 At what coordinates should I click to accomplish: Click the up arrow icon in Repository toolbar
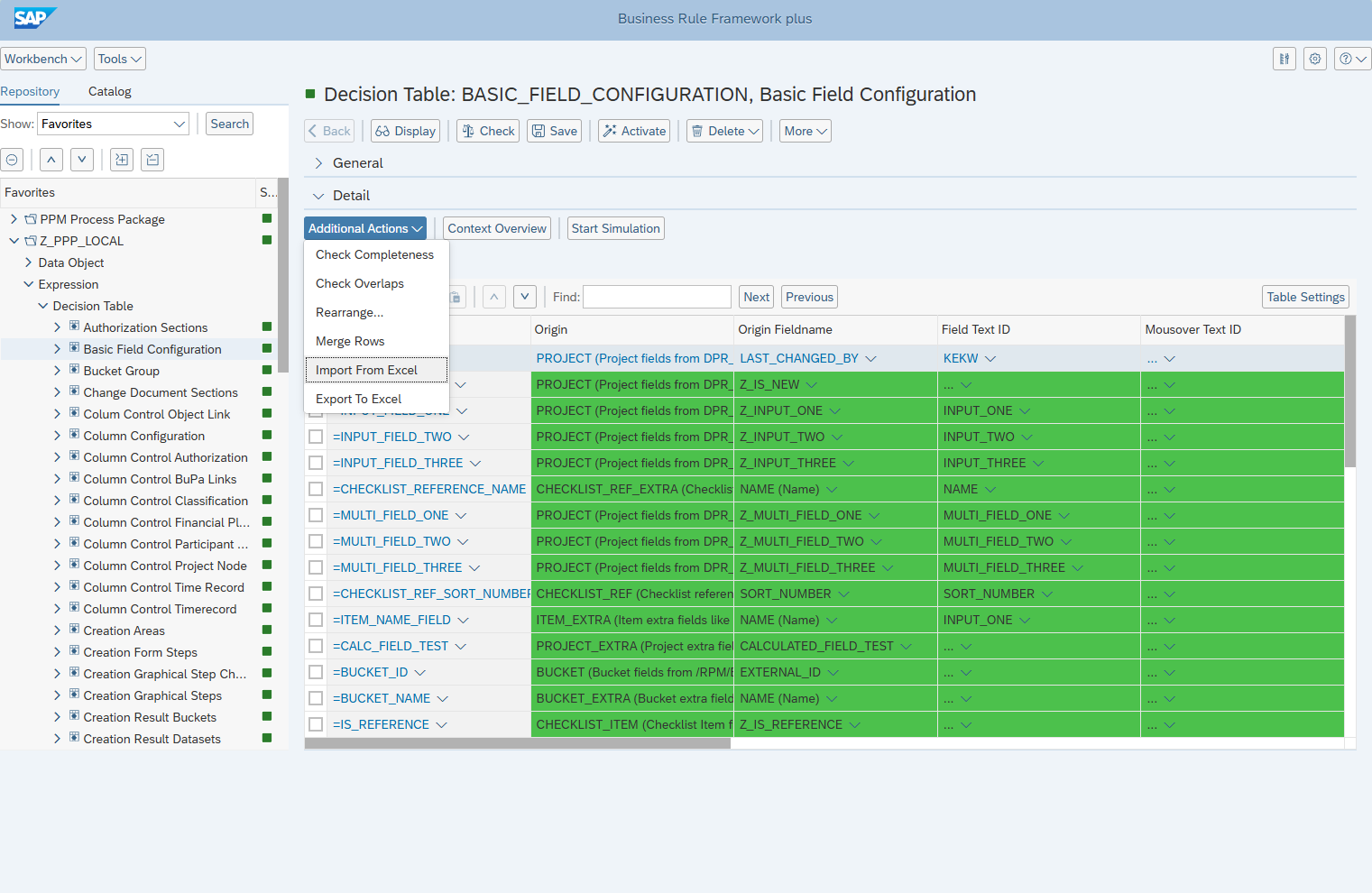pyautogui.click(x=51, y=160)
